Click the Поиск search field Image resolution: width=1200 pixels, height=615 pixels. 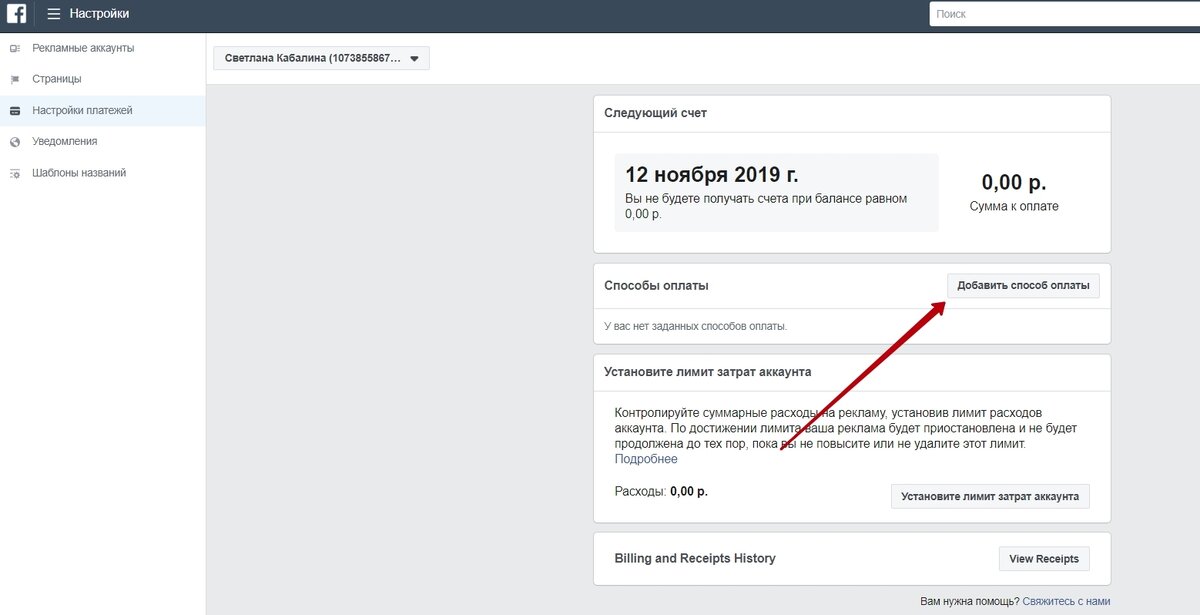pos(1064,14)
